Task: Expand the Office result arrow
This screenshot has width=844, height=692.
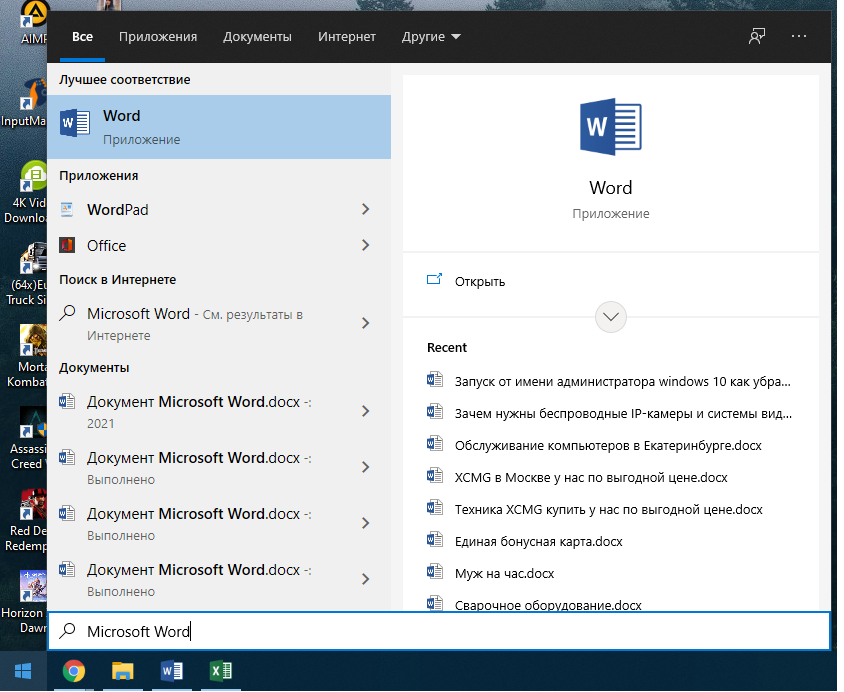Action: pos(365,246)
